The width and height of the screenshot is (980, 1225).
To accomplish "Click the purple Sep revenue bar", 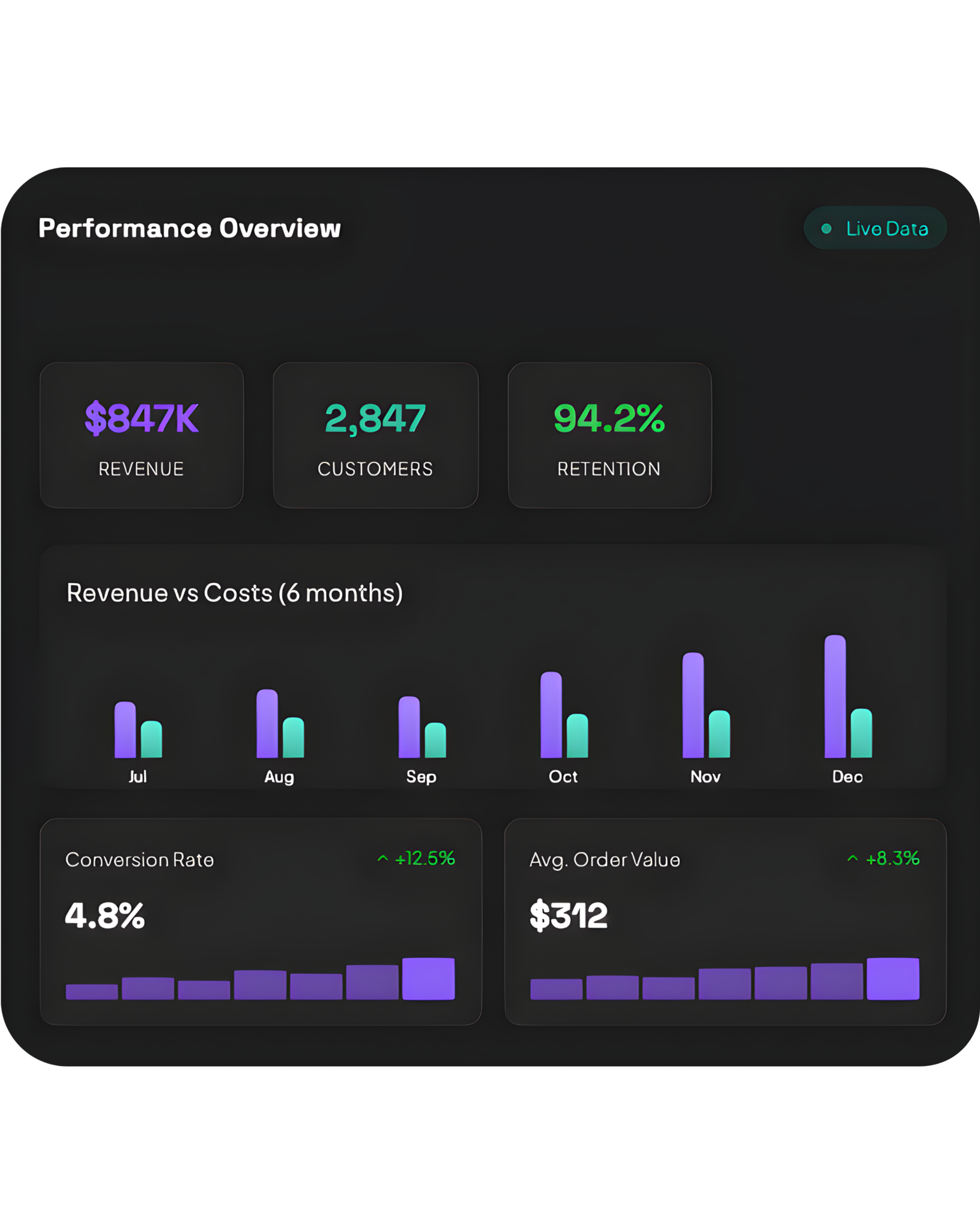I will click(x=409, y=727).
